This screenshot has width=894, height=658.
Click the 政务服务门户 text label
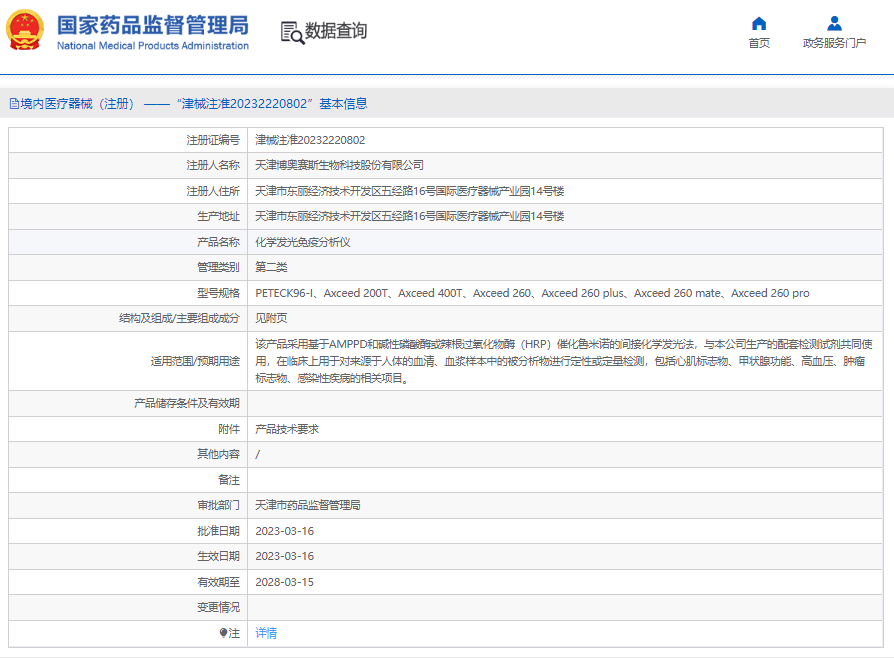point(834,43)
